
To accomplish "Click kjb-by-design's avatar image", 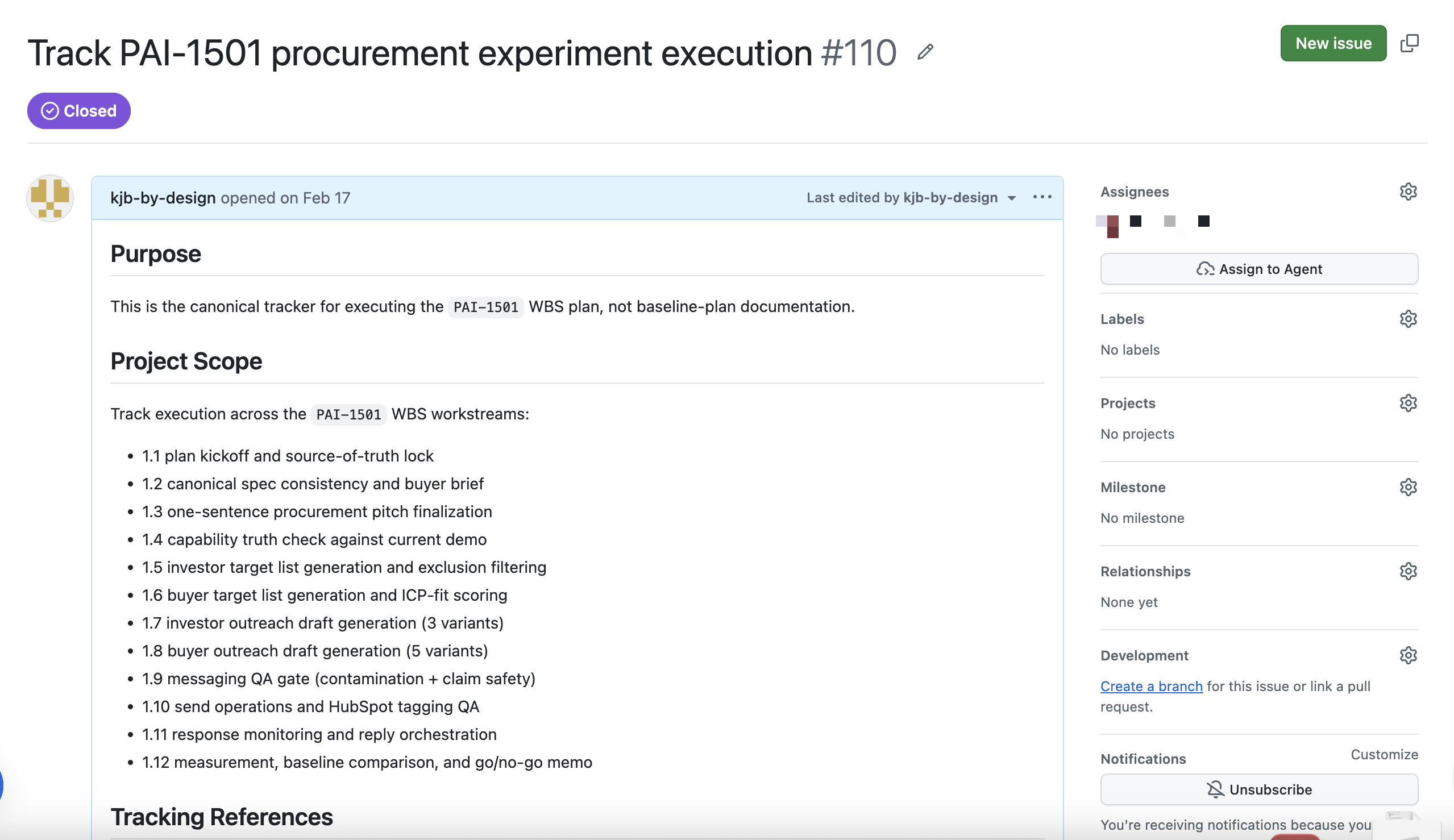I will pos(50,198).
